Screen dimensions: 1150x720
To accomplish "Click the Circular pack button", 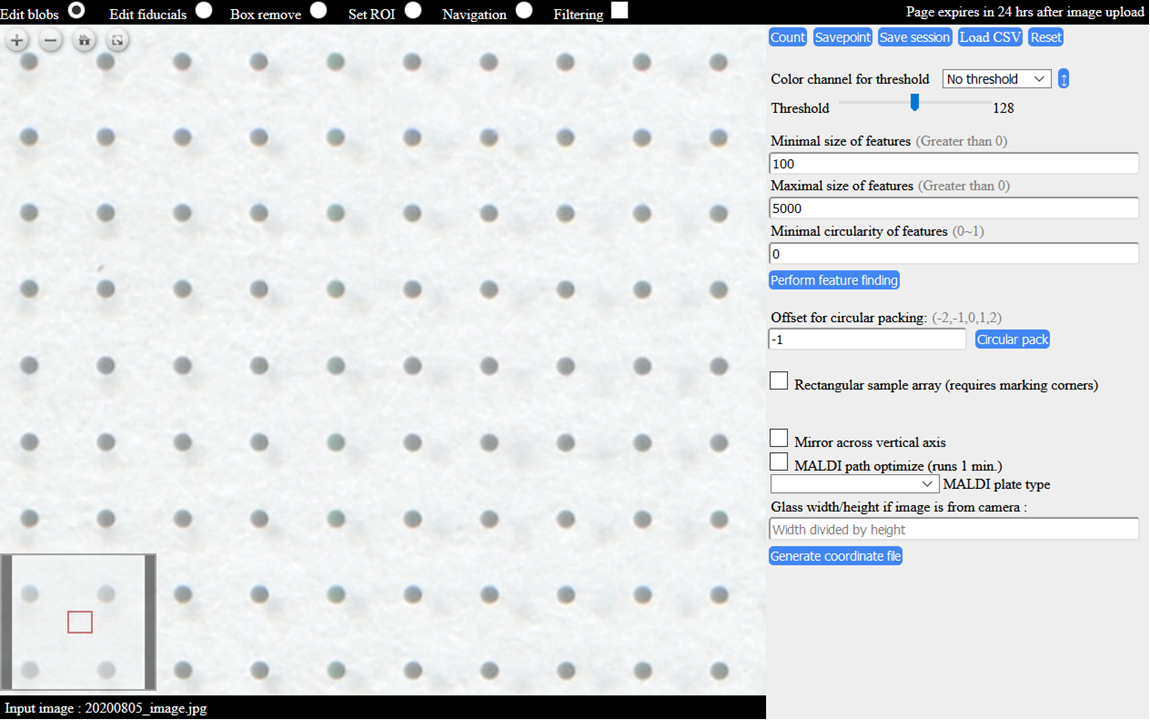I will click(1012, 339).
